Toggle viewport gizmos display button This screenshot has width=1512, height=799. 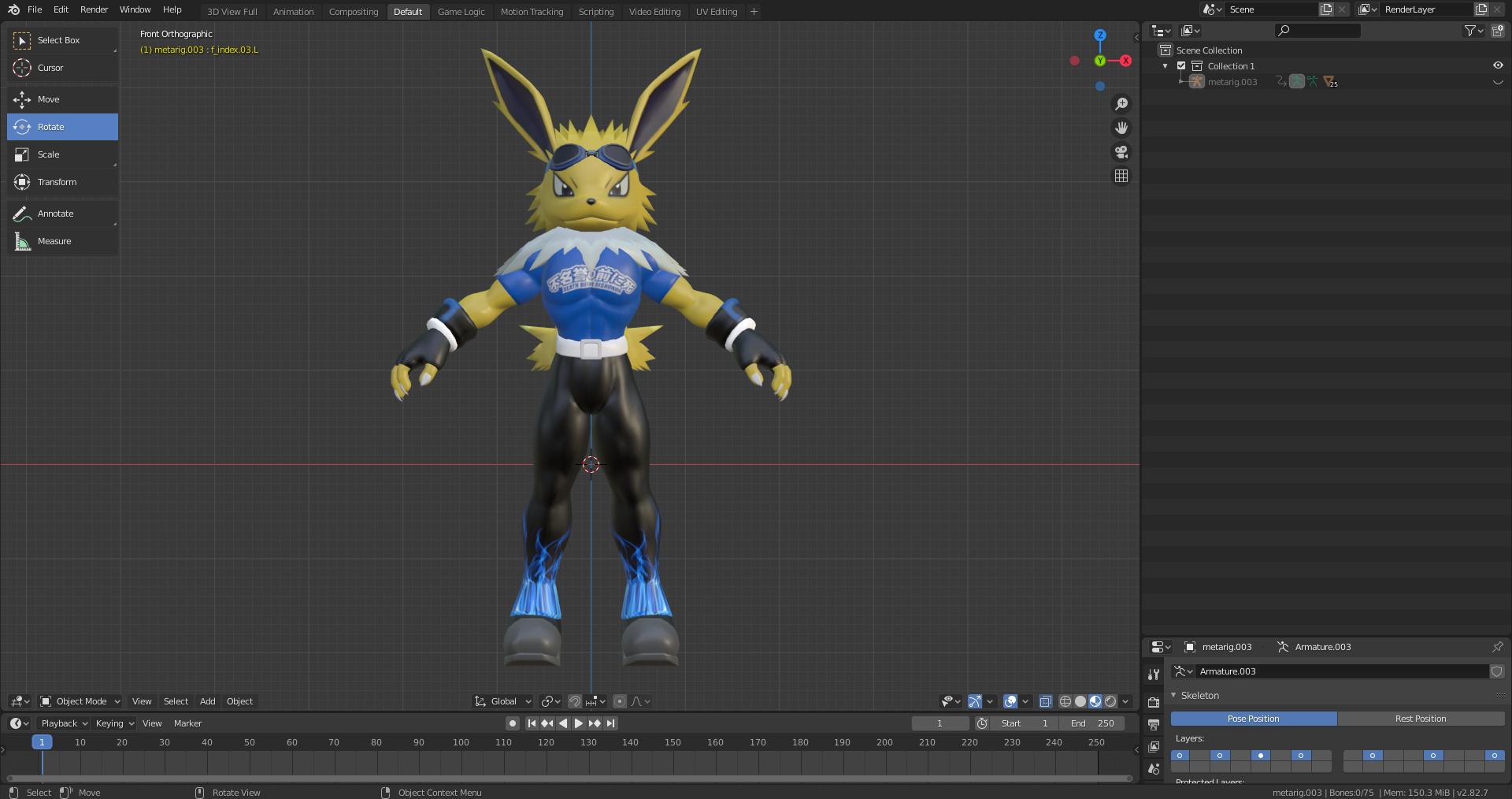click(975, 701)
